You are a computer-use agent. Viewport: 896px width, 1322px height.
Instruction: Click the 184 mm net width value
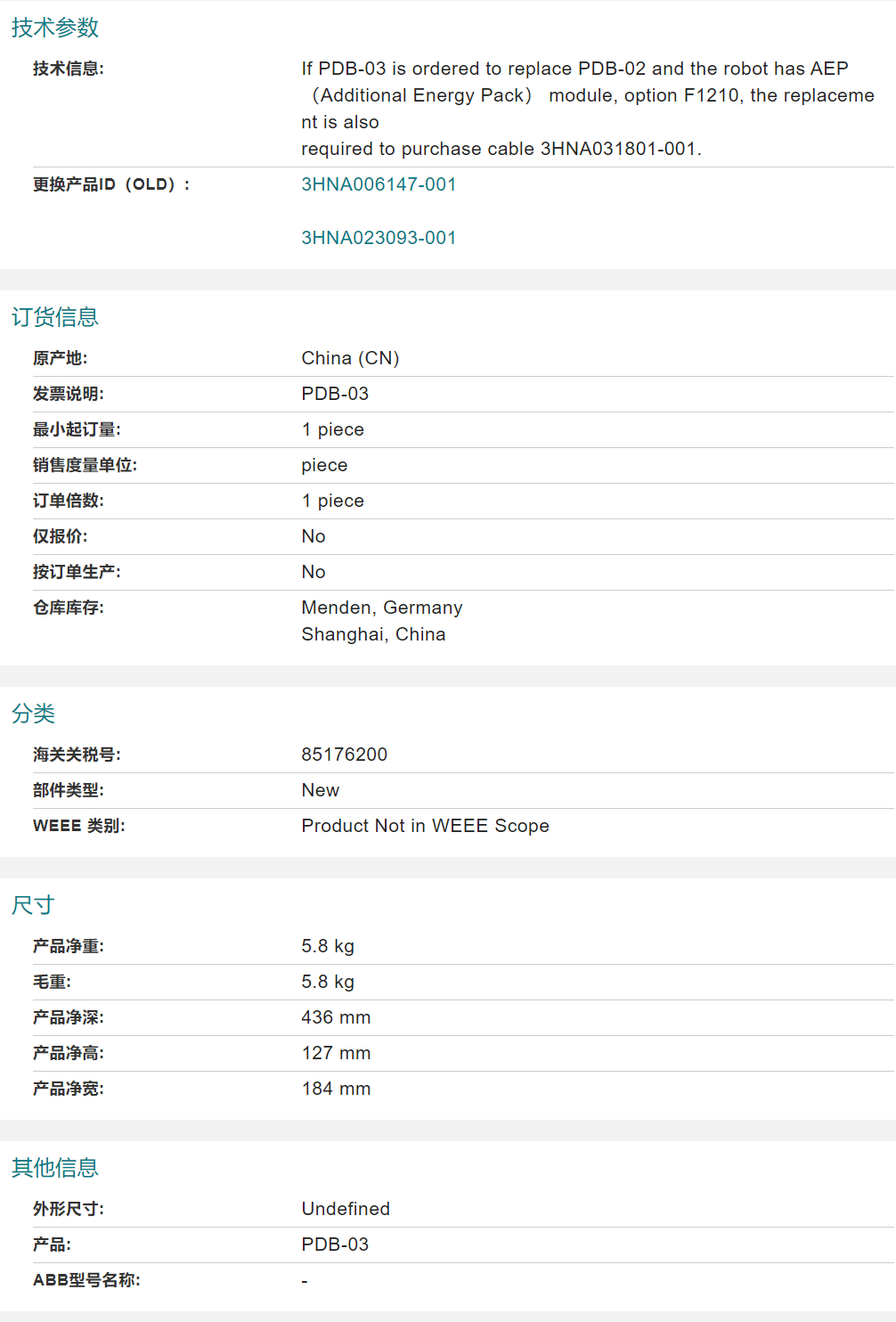pos(336,1089)
